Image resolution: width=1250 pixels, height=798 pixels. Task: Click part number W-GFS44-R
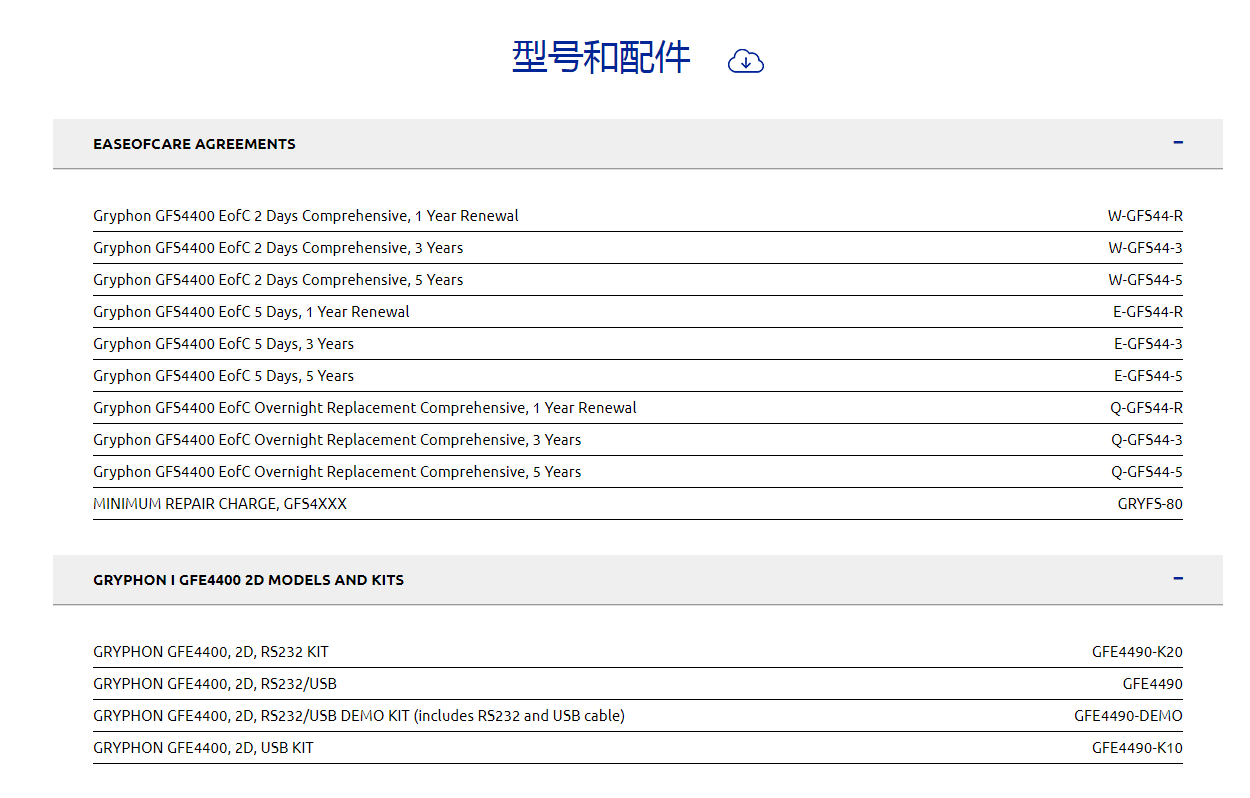click(x=1145, y=216)
